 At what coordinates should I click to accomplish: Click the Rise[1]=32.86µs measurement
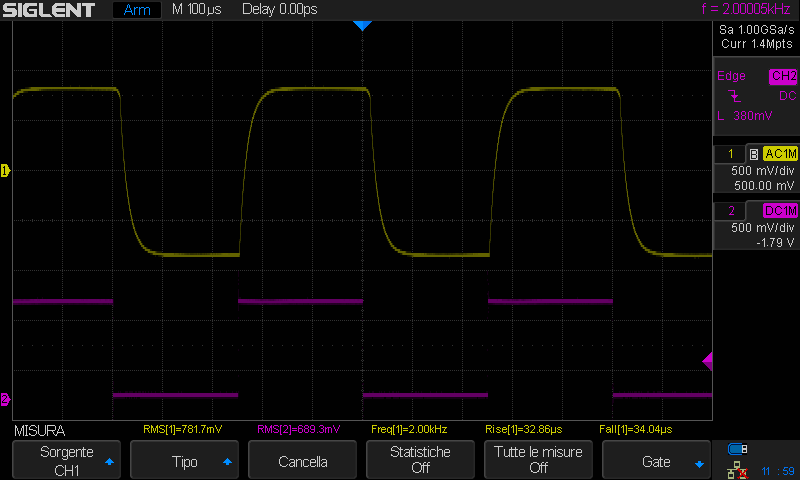click(x=523, y=430)
